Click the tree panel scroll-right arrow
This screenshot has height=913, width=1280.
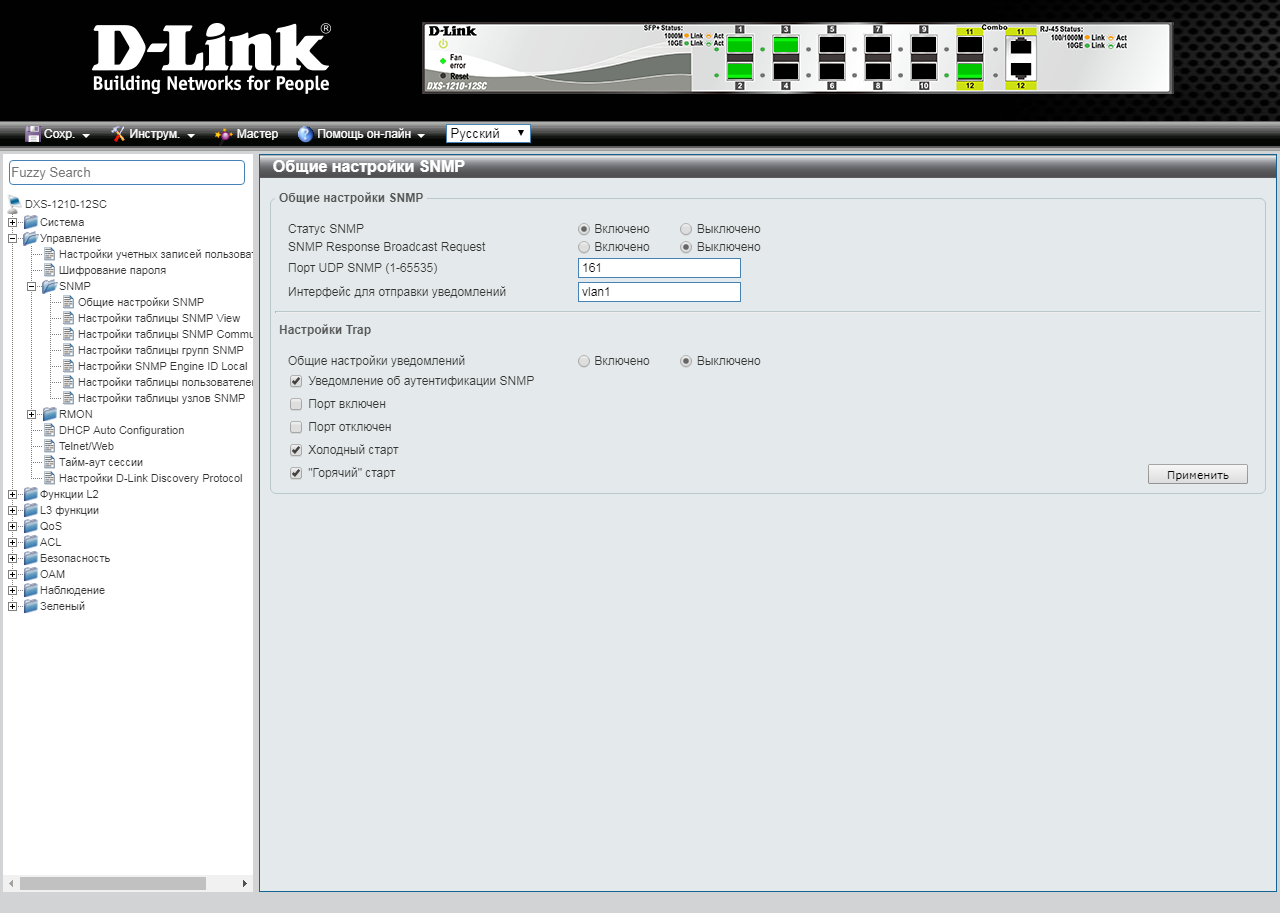245,884
